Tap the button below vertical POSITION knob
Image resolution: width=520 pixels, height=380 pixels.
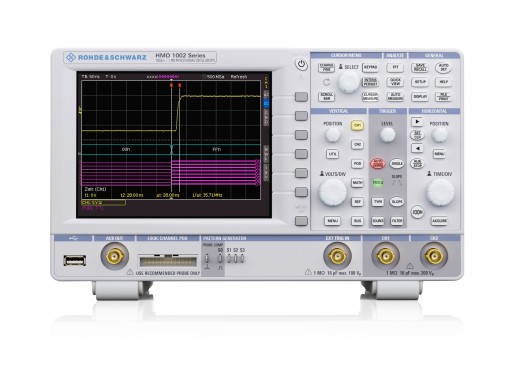(x=332, y=154)
